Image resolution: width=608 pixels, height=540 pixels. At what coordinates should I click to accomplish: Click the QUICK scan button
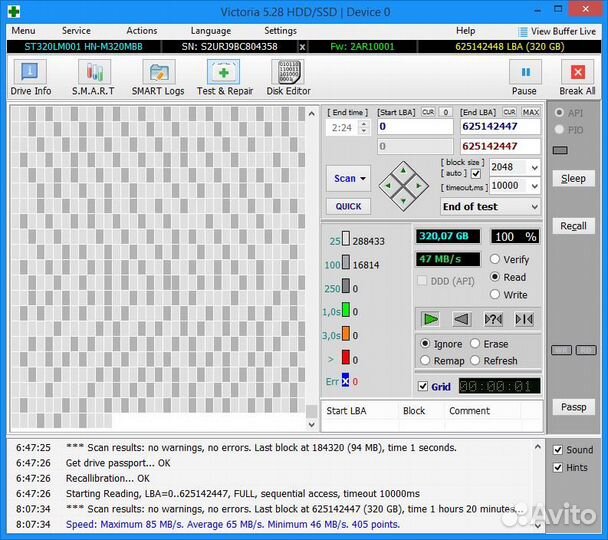tap(348, 206)
